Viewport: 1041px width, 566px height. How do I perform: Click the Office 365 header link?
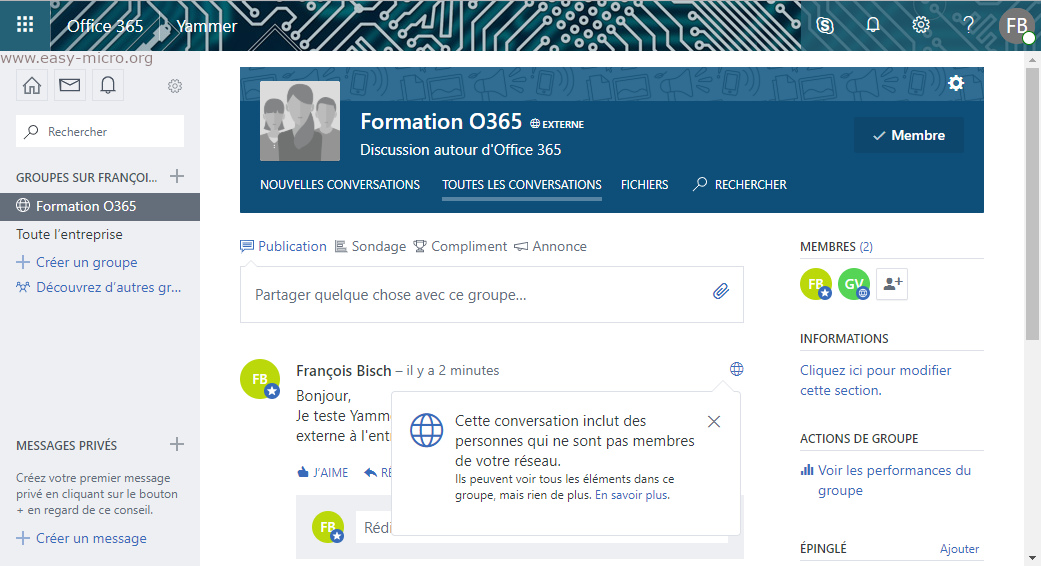click(105, 26)
